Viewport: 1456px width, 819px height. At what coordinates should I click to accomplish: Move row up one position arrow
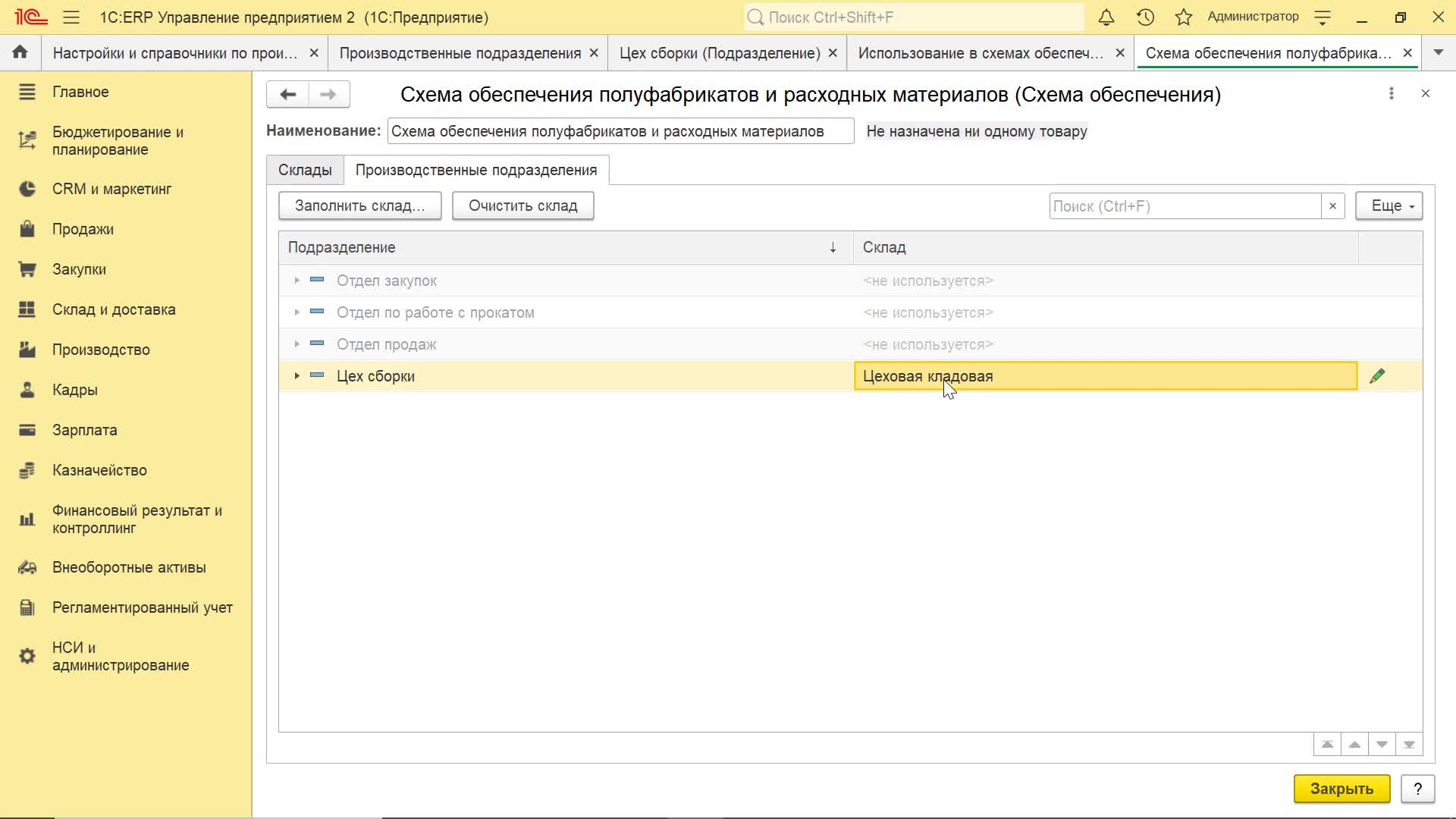pos(1354,745)
